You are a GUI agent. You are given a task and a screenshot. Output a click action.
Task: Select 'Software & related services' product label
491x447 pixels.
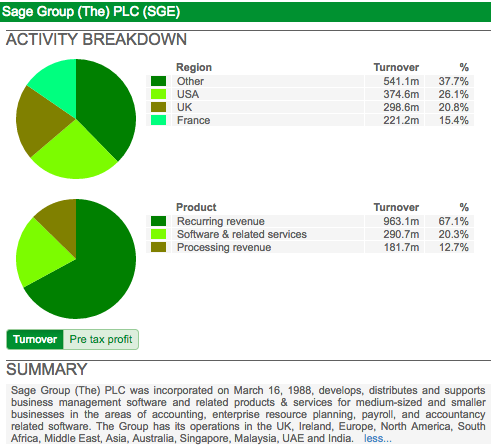click(242, 234)
